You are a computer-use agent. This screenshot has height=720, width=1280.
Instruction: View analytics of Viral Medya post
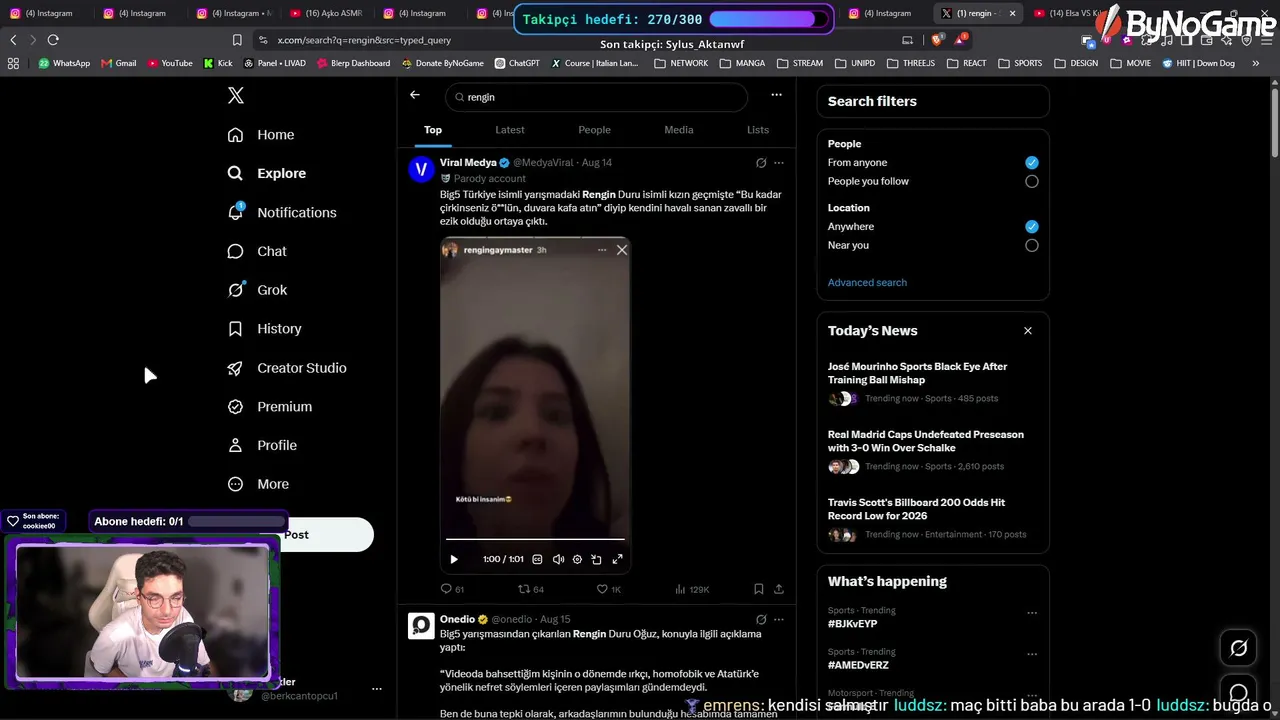click(x=692, y=589)
